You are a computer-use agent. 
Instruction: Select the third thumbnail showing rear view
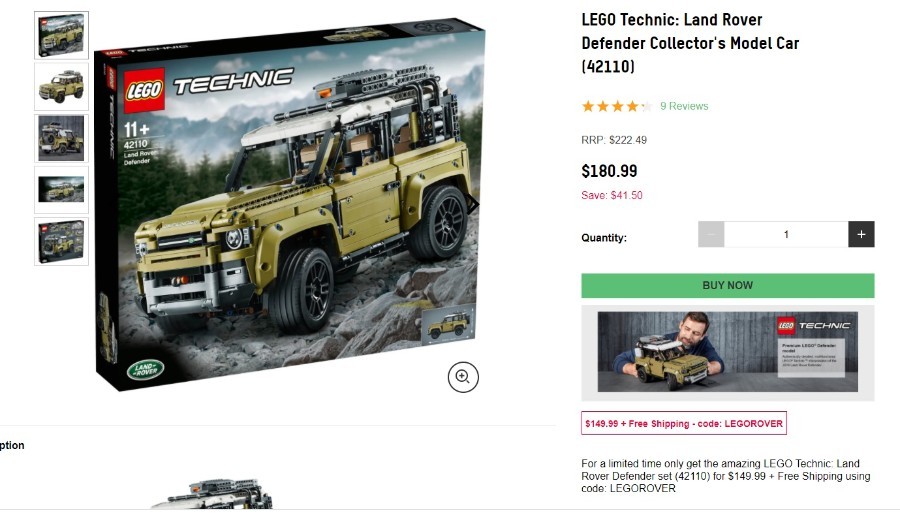click(x=61, y=138)
